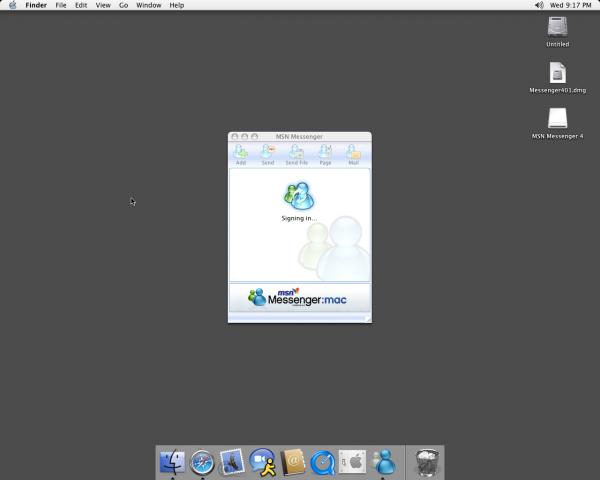Viewport: 600px width, 480px height.
Task: Open System Preferences from the Dock
Action: (352, 462)
